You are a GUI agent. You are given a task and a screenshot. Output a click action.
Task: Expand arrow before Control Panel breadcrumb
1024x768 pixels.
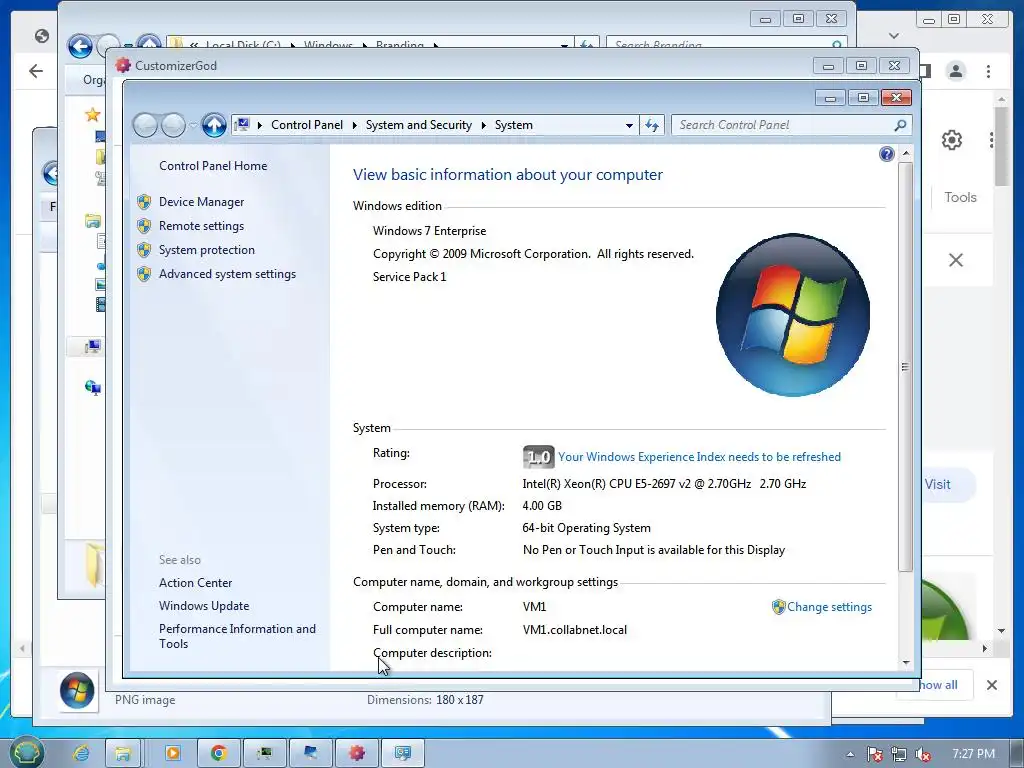click(259, 125)
